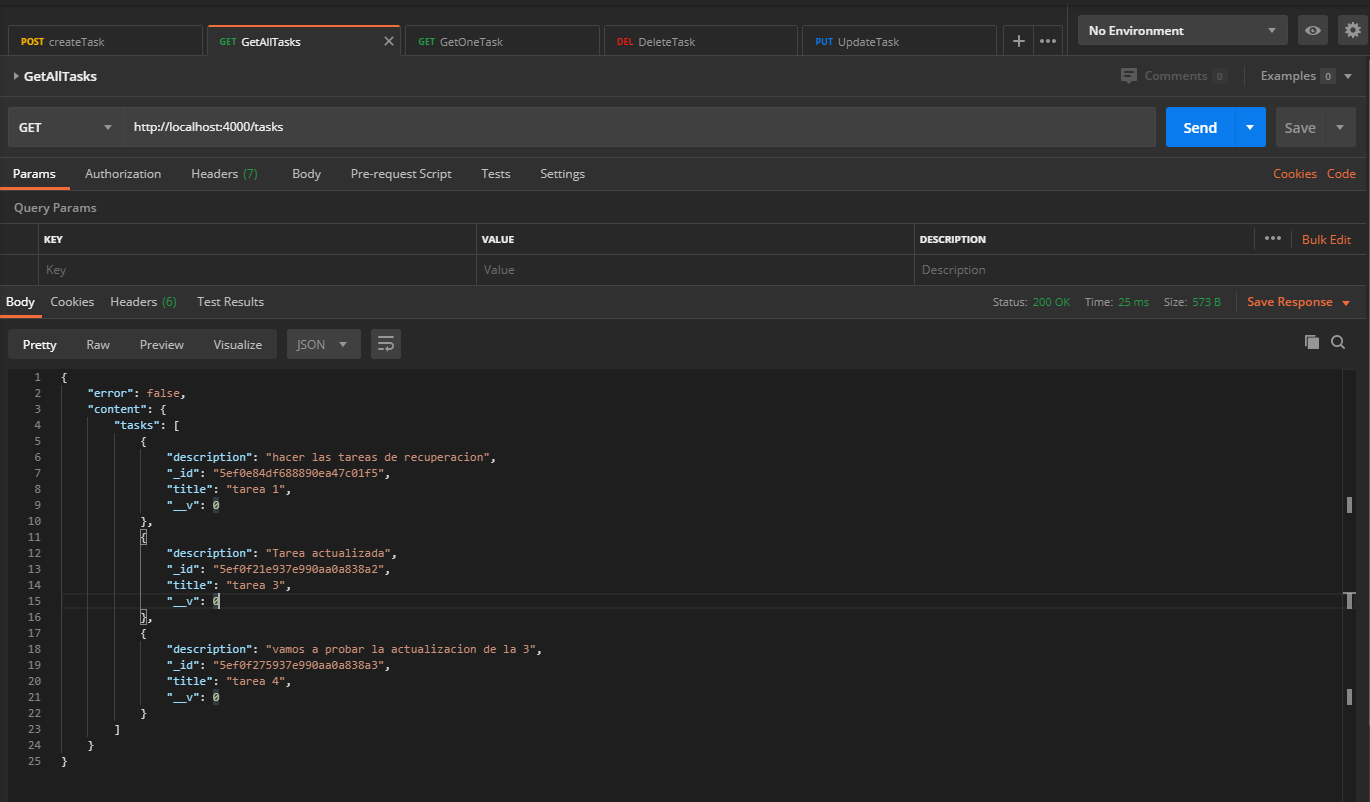Select the Raw view mode
The width and height of the screenshot is (1370, 802).
tap(98, 344)
